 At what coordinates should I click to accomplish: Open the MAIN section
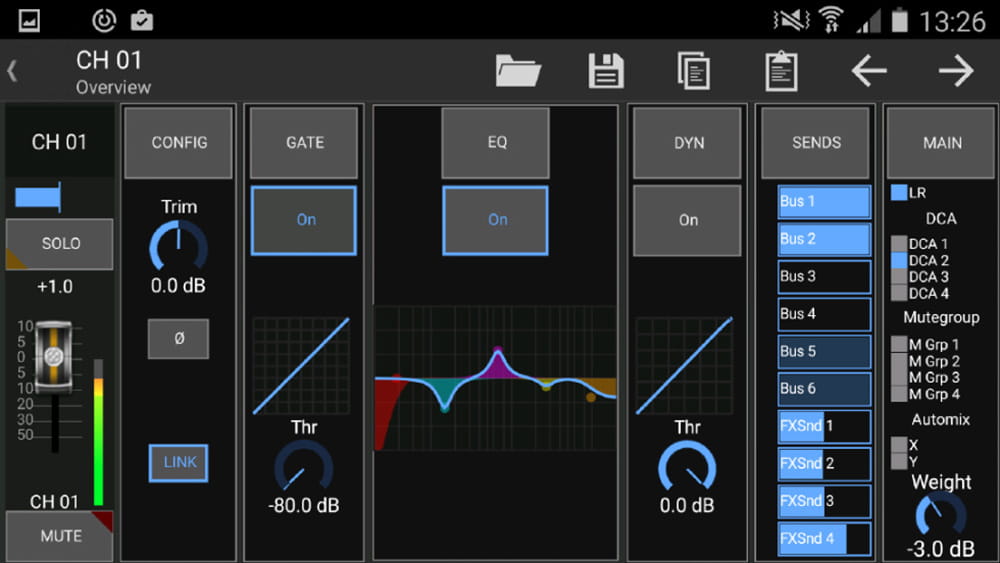[942, 143]
